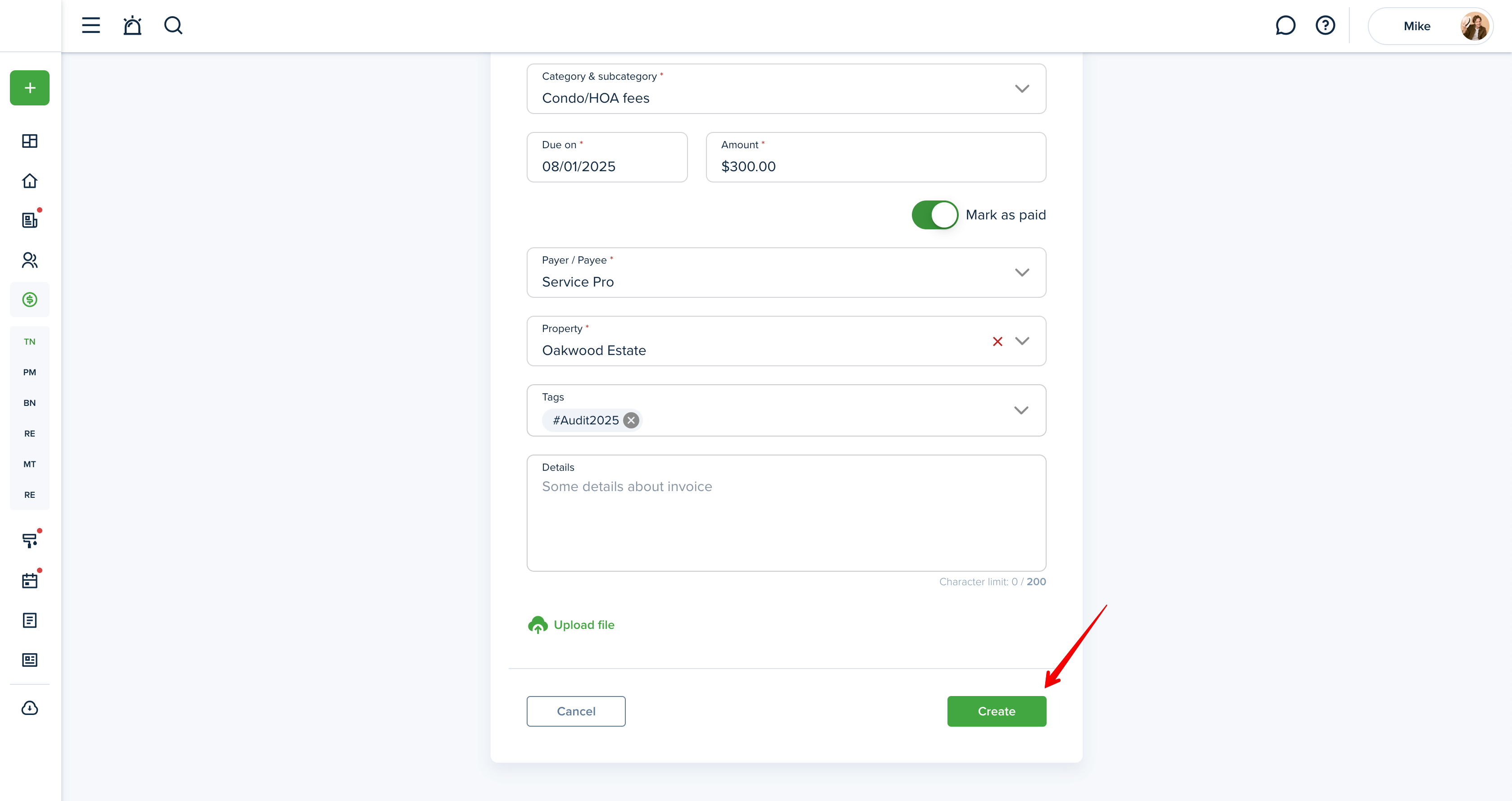This screenshot has height=801, width=1512.
Task: Open the maintenance paint roller icon
Action: click(x=30, y=541)
